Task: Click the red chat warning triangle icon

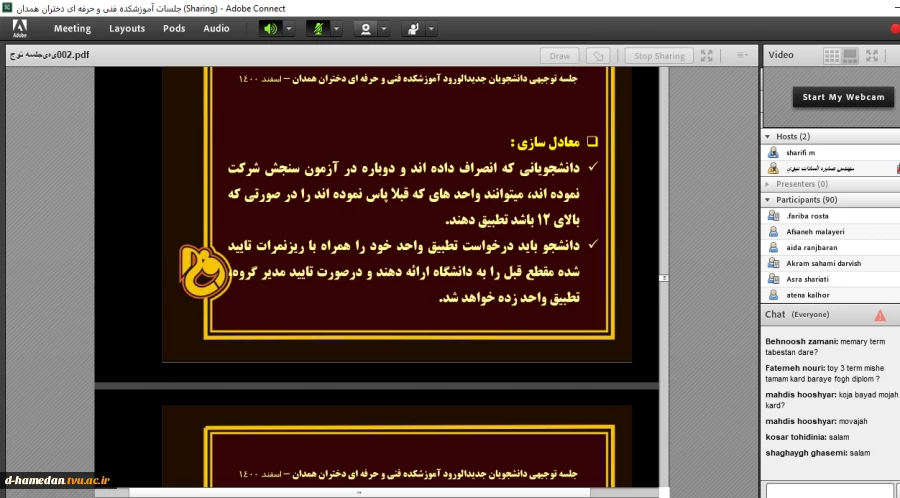Action: coord(880,315)
